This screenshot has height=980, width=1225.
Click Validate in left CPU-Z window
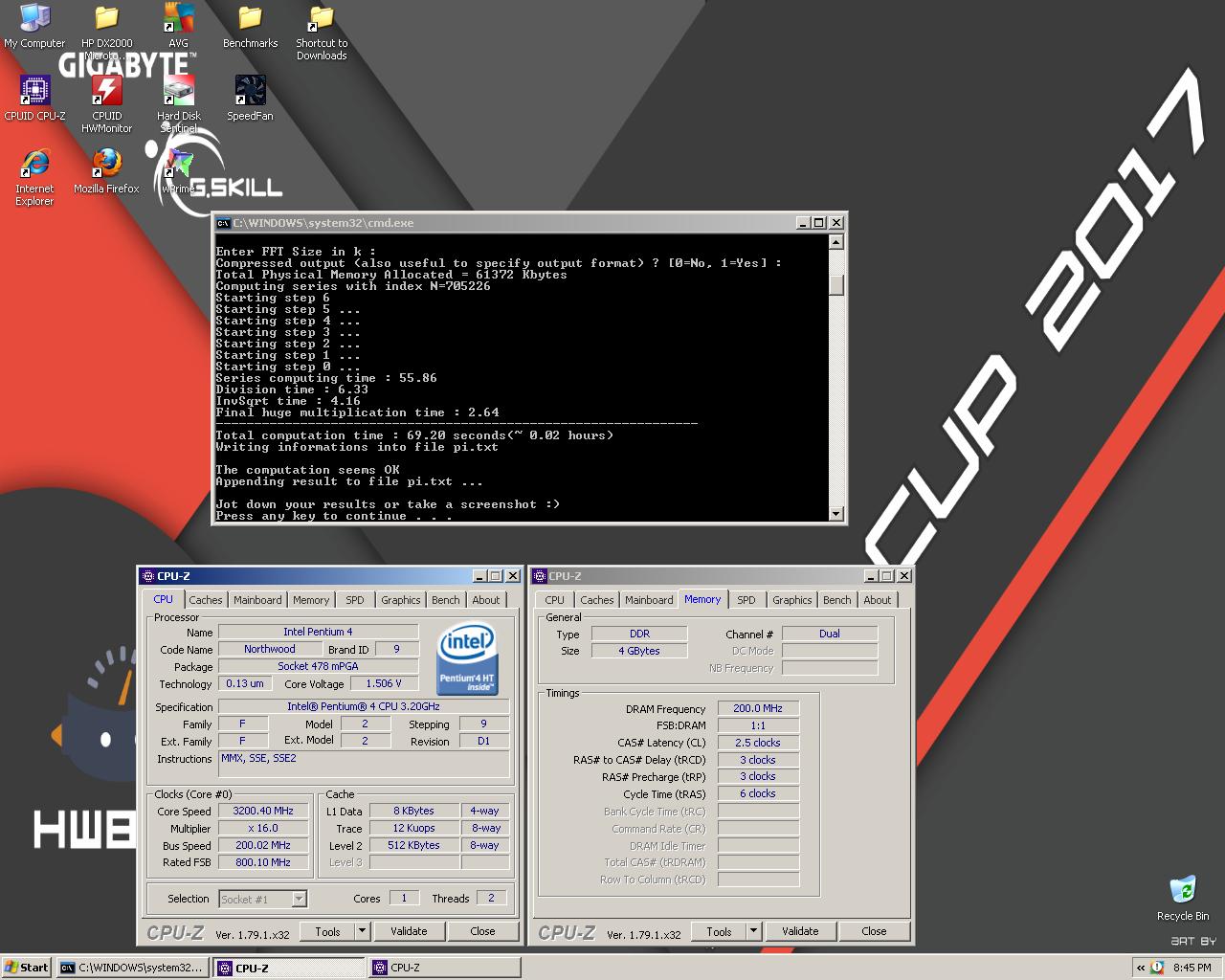click(x=409, y=931)
